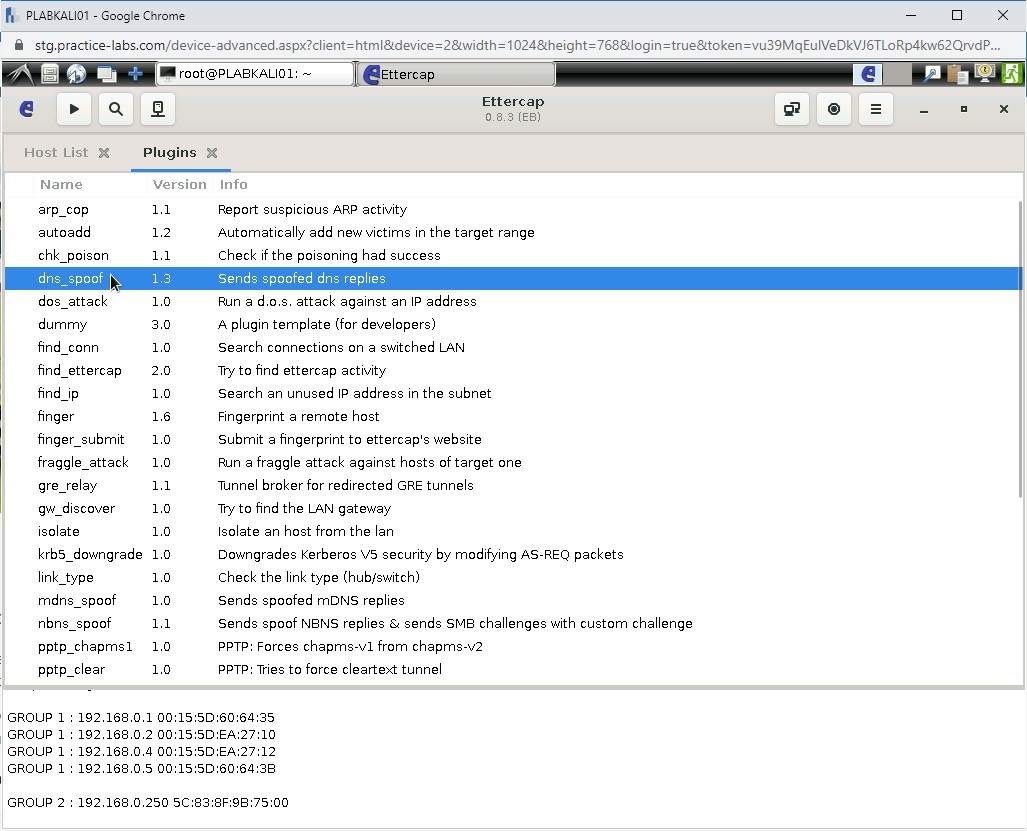Stop all MITM attacks with the target icon
Image resolution: width=1027 pixels, height=831 pixels.
coord(833,109)
